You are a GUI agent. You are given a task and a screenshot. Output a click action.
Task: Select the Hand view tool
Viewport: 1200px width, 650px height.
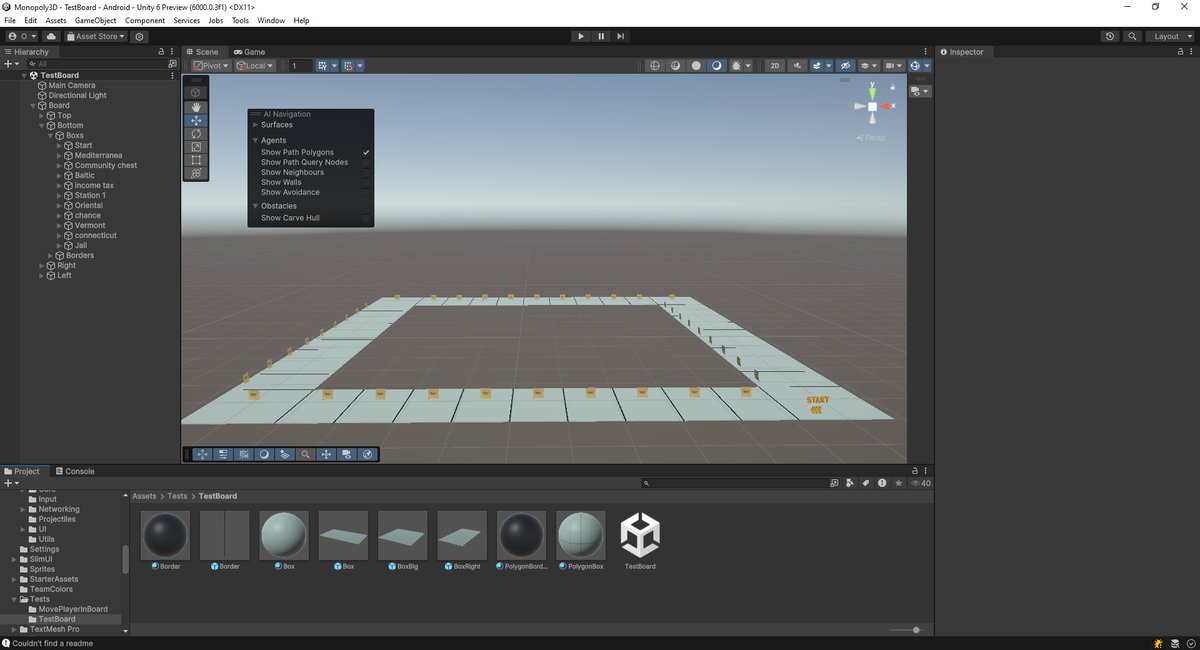click(196, 106)
